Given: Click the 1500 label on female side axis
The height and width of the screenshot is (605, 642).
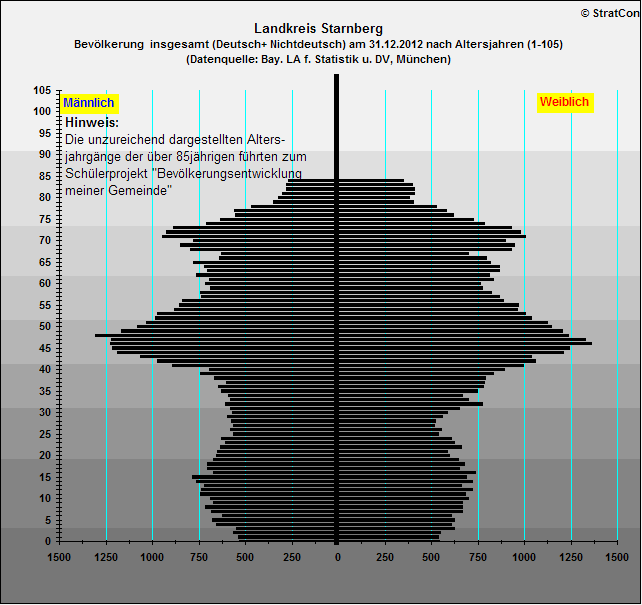Looking at the screenshot, I should point(617,556).
